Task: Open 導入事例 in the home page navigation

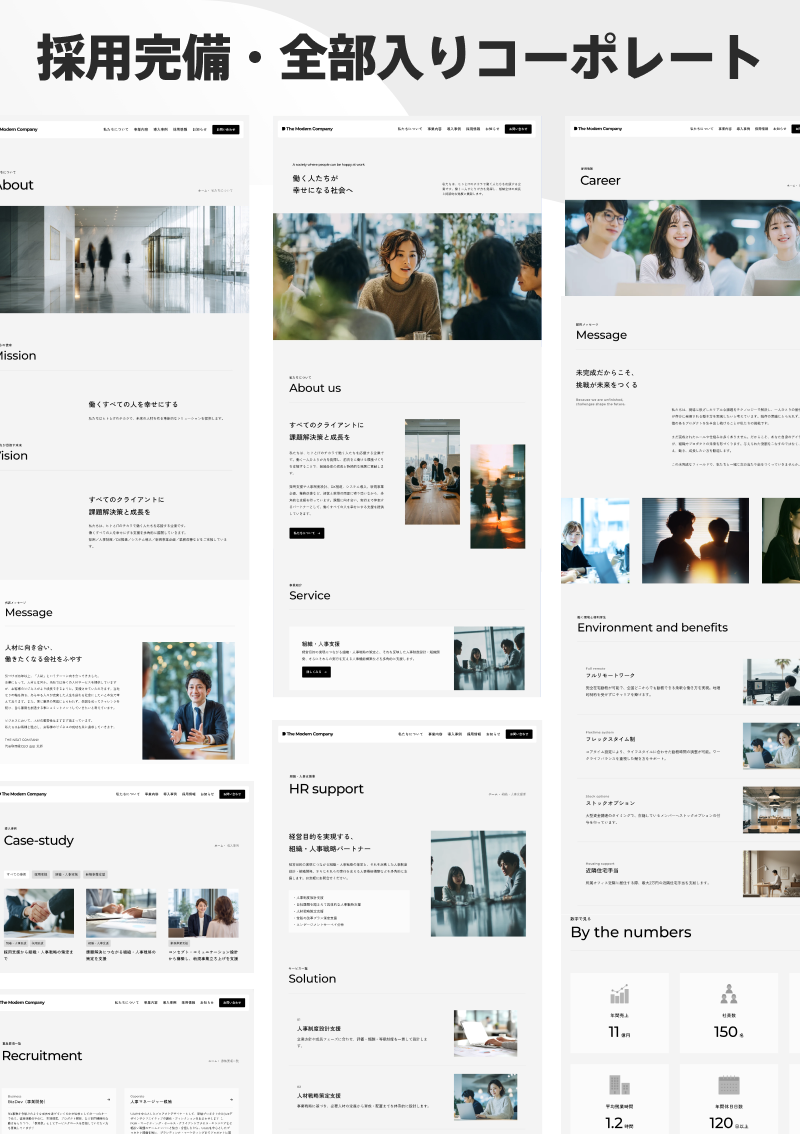Action: tap(454, 129)
